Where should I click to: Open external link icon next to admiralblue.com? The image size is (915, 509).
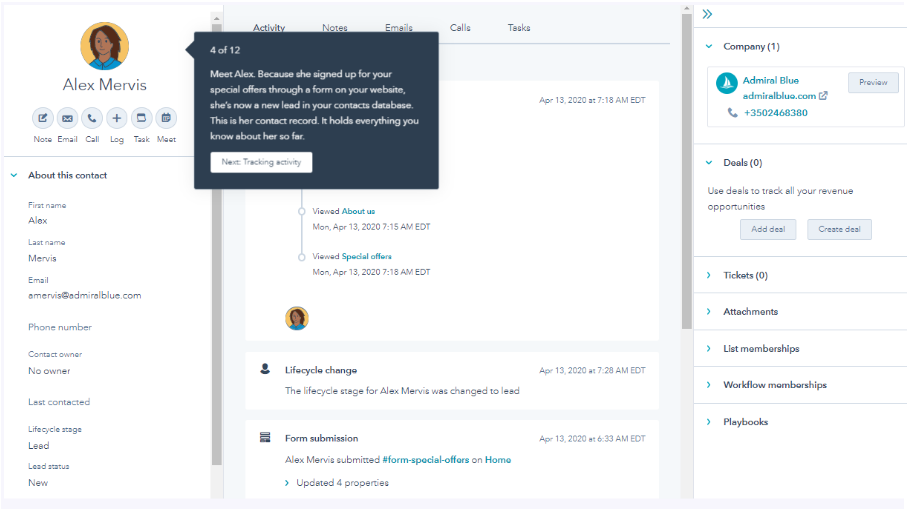click(x=823, y=96)
